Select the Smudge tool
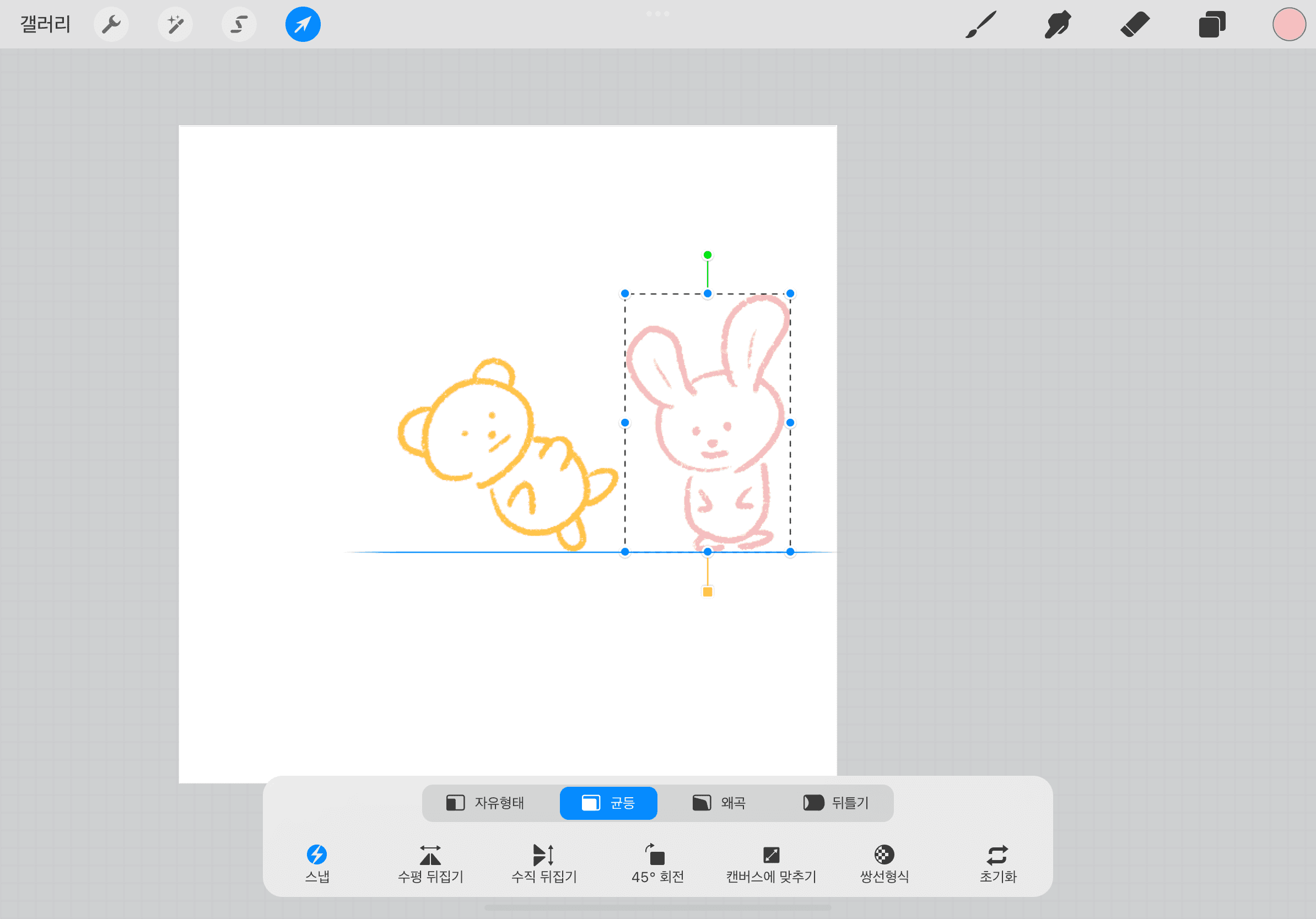The image size is (1316, 919). click(1058, 25)
